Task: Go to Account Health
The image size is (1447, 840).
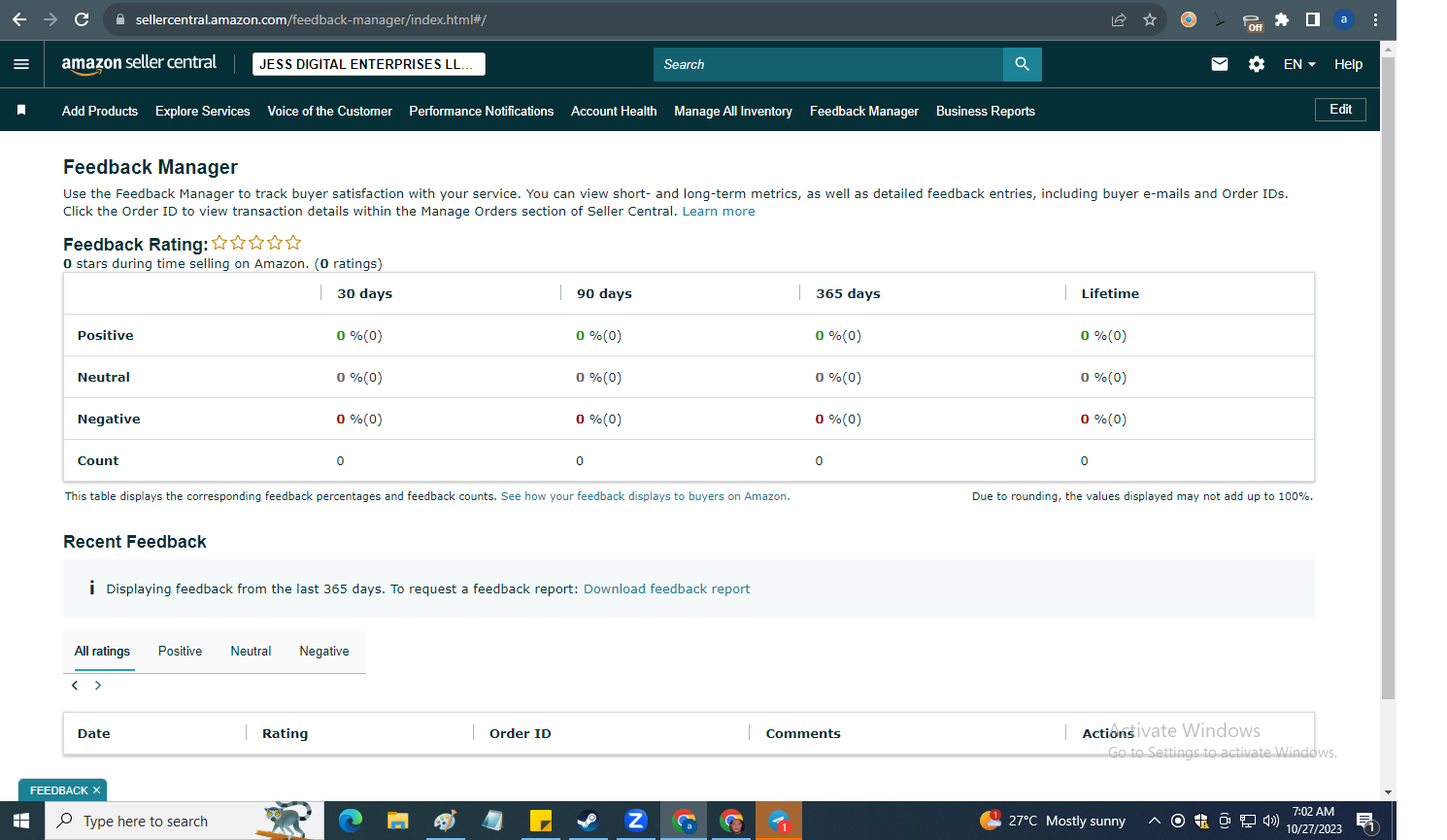Action: pyautogui.click(x=614, y=112)
